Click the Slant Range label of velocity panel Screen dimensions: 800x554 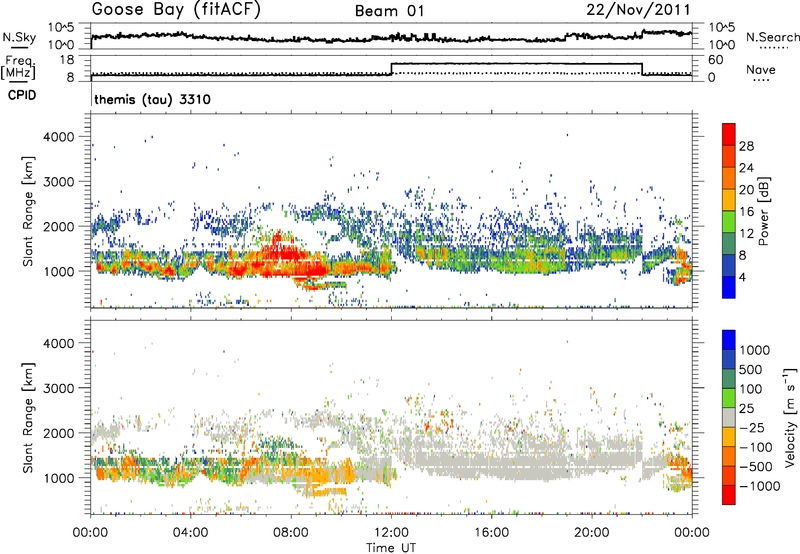click(x=28, y=417)
